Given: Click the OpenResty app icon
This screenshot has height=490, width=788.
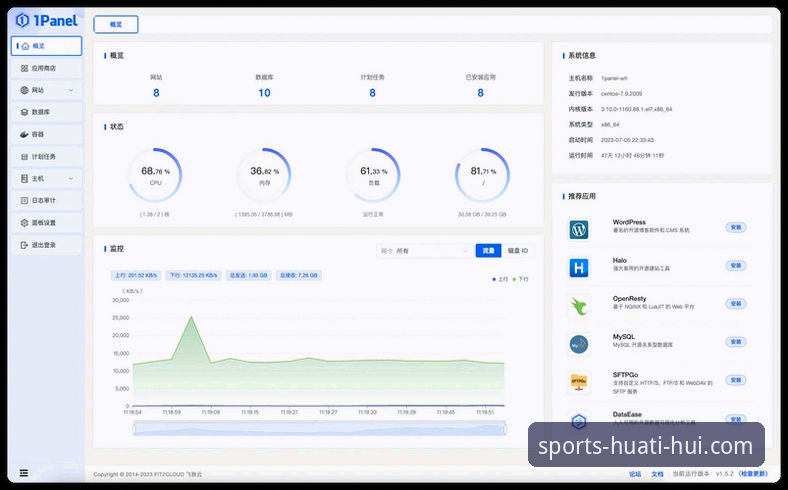Looking at the screenshot, I should (x=578, y=306).
